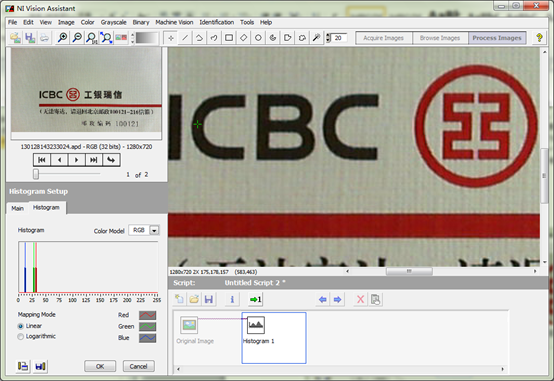Image resolution: width=554 pixels, height=381 pixels.
Task: Open the Binary menu
Action: click(x=141, y=22)
